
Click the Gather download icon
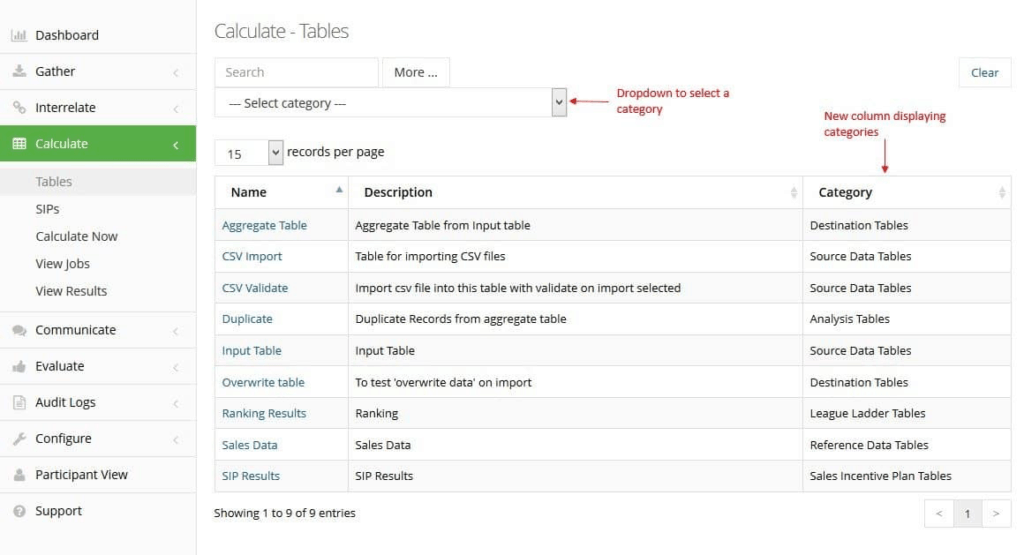(19, 71)
